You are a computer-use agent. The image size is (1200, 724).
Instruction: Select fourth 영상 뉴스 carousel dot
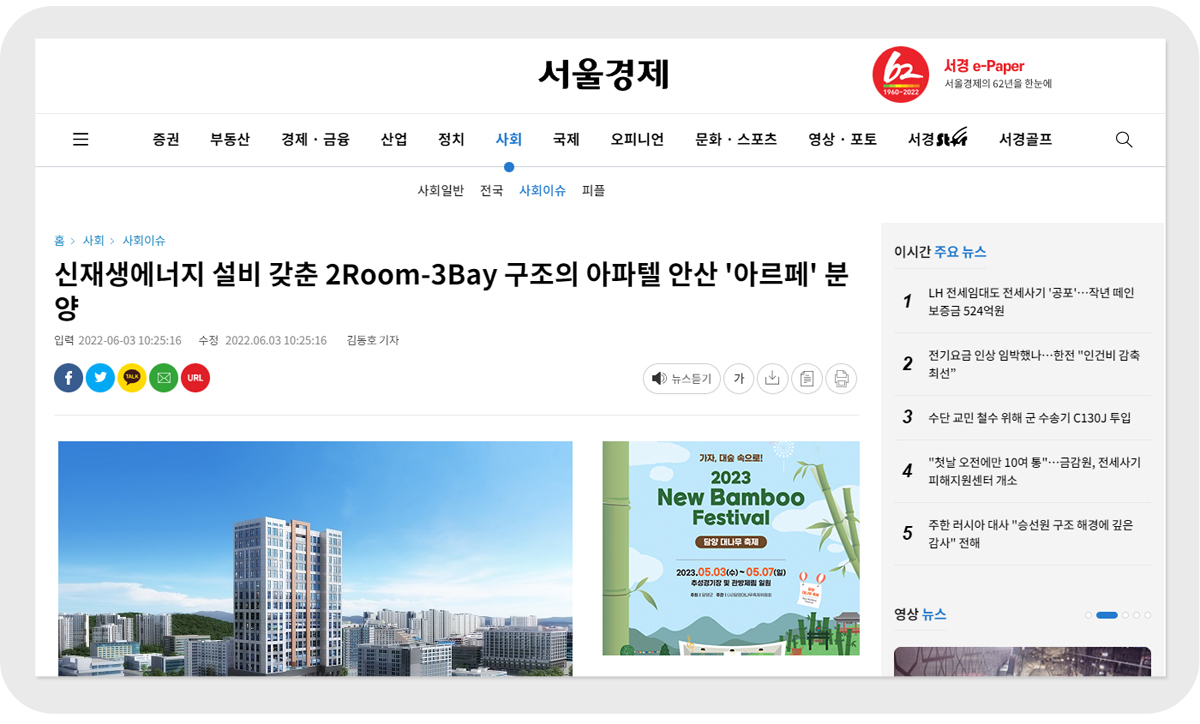click(x=1136, y=615)
